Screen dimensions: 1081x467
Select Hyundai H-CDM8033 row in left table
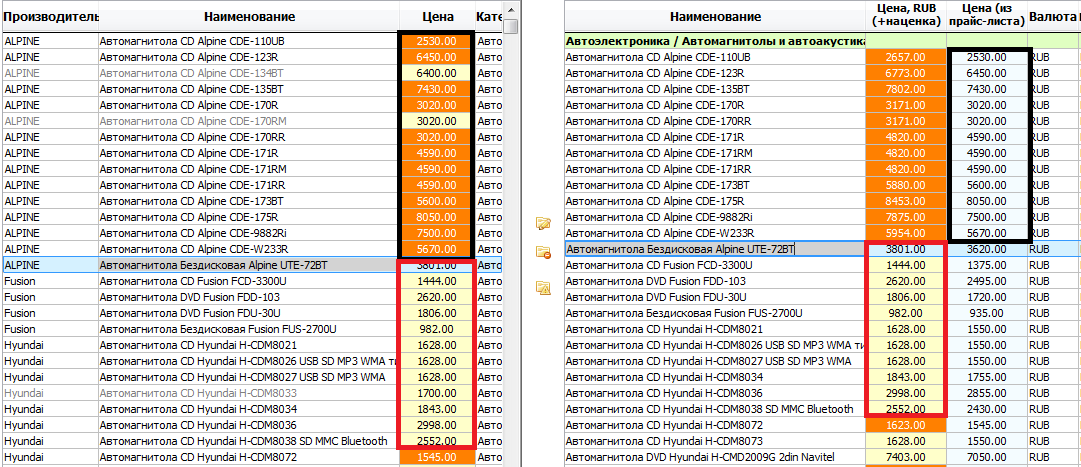(252, 393)
